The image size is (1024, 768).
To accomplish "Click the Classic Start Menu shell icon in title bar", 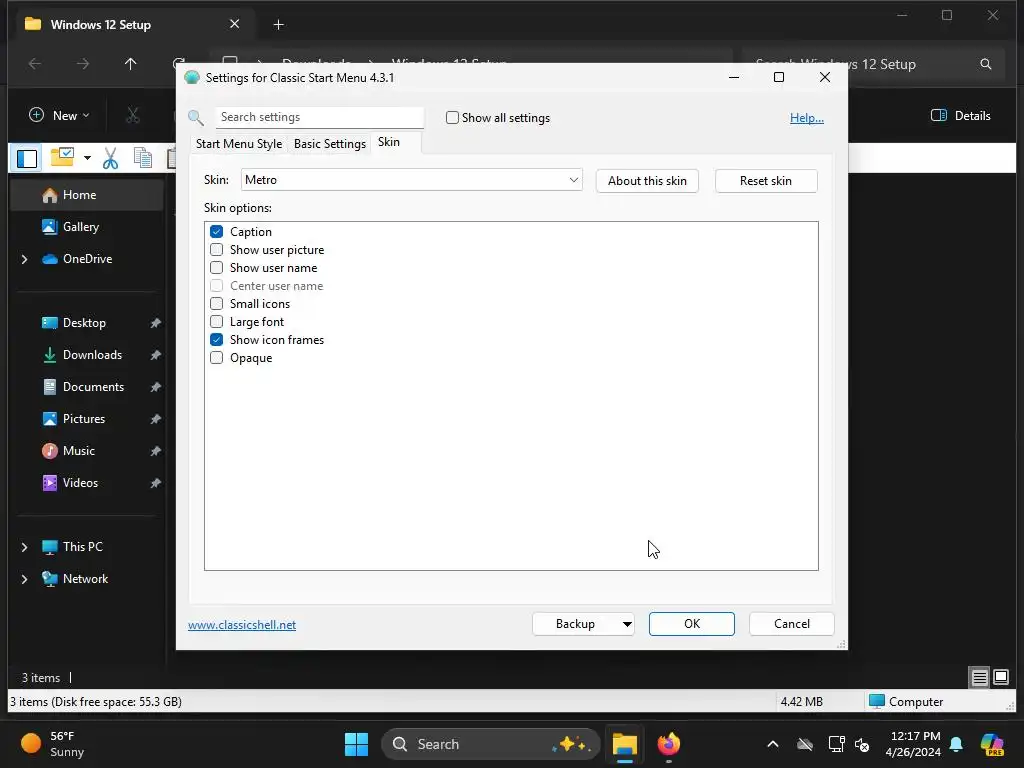I will 192,78.
